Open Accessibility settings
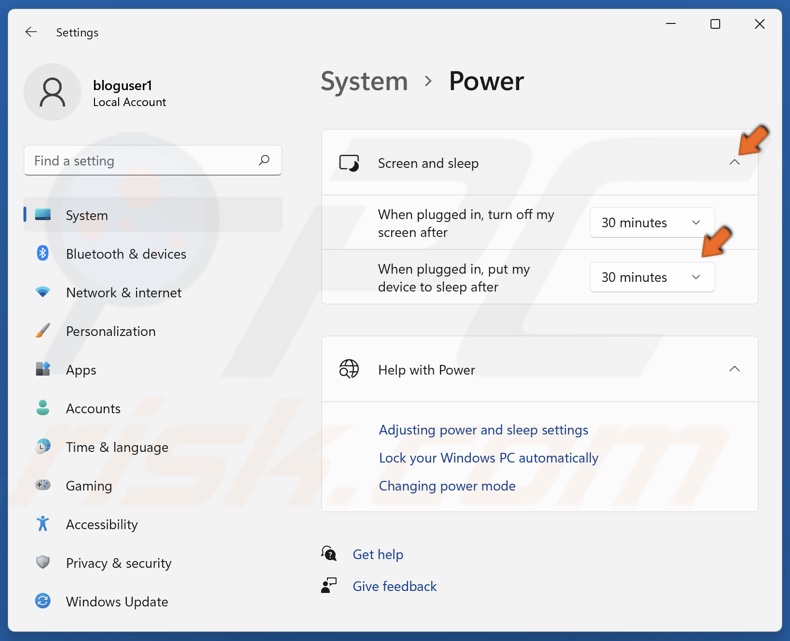The image size is (790, 641). pyautogui.click(x=101, y=524)
